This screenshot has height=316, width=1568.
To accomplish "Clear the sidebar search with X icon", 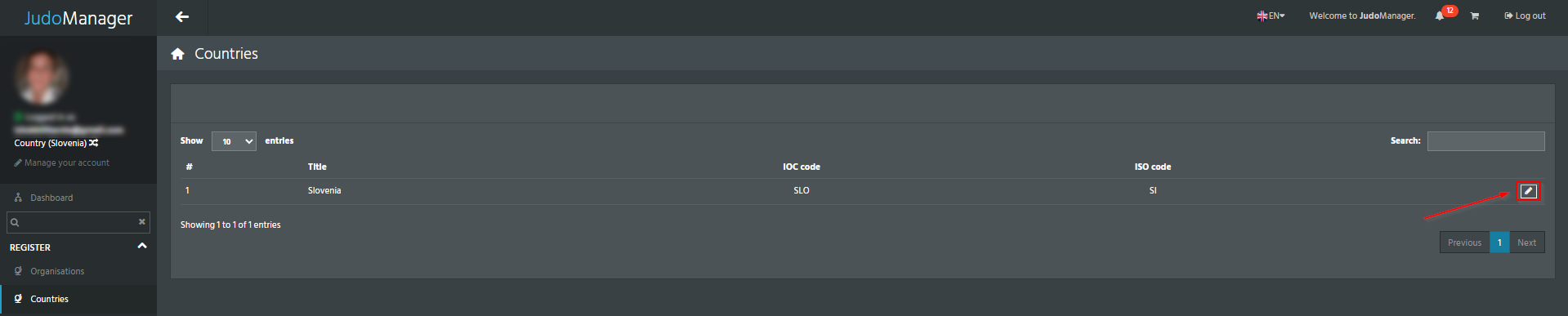I will tap(142, 221).
